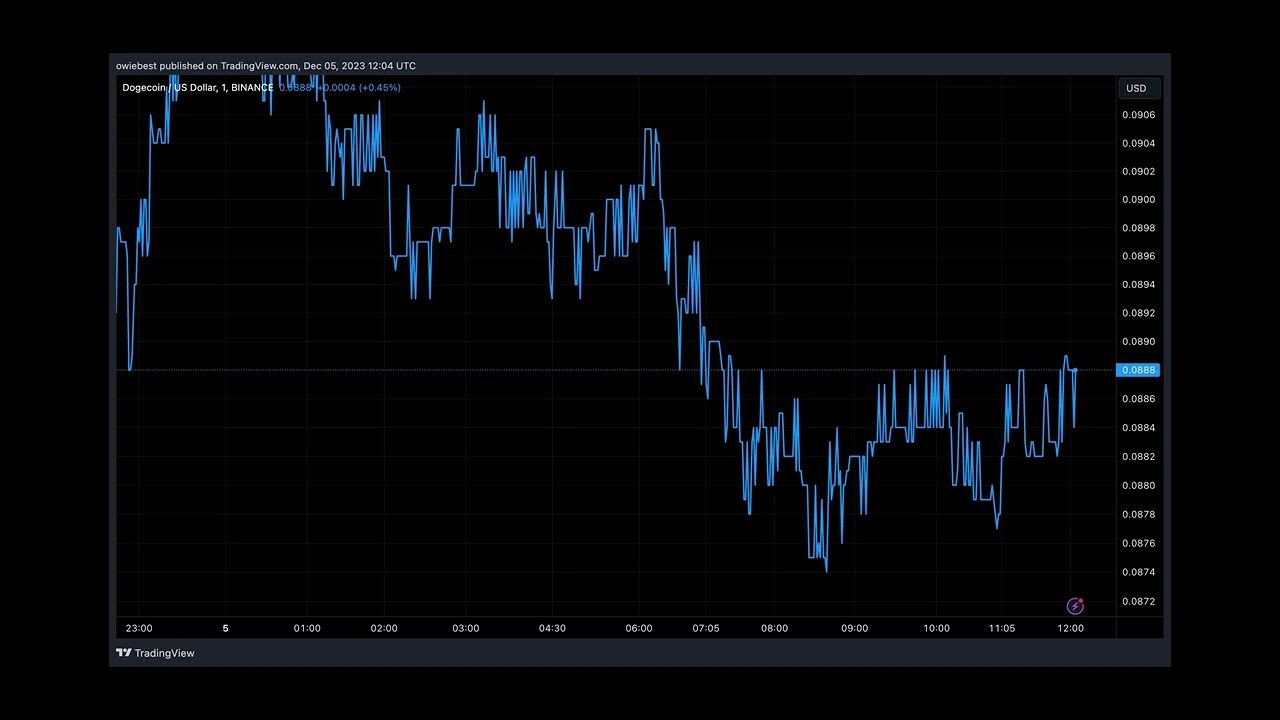
Task: Click the 23:00 label on time axis
Action: 139,628
